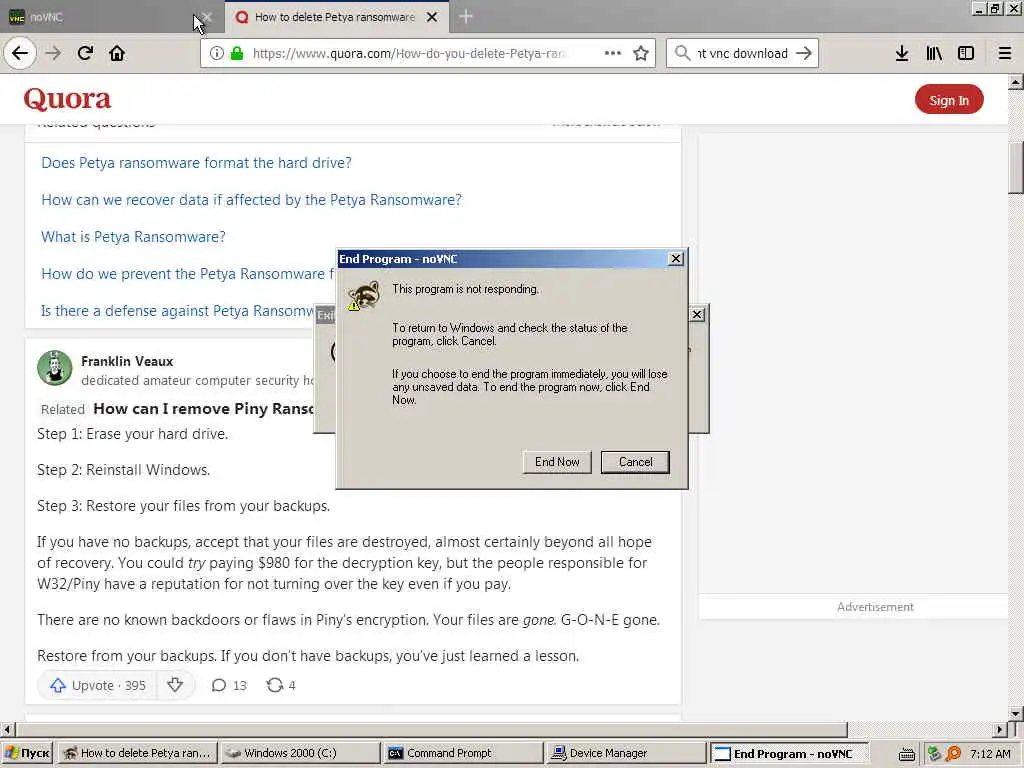Click the program icon in End Program dialog
The image size is (1024, 768).
364,296
